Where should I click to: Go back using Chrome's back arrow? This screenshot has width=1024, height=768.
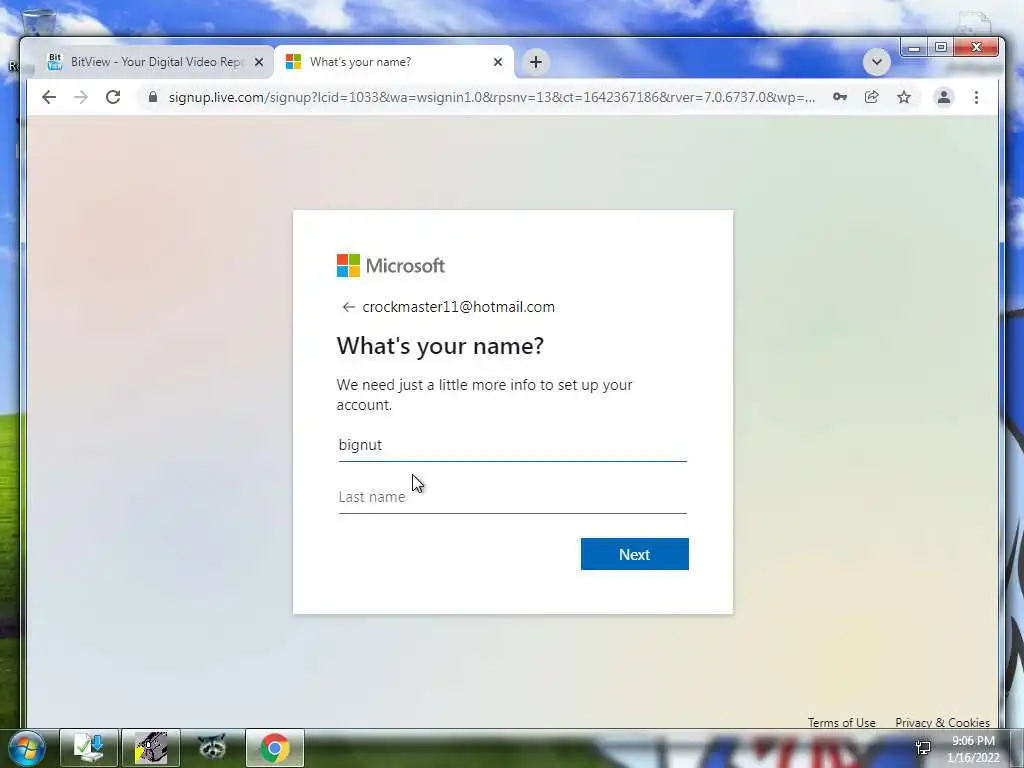49,97
